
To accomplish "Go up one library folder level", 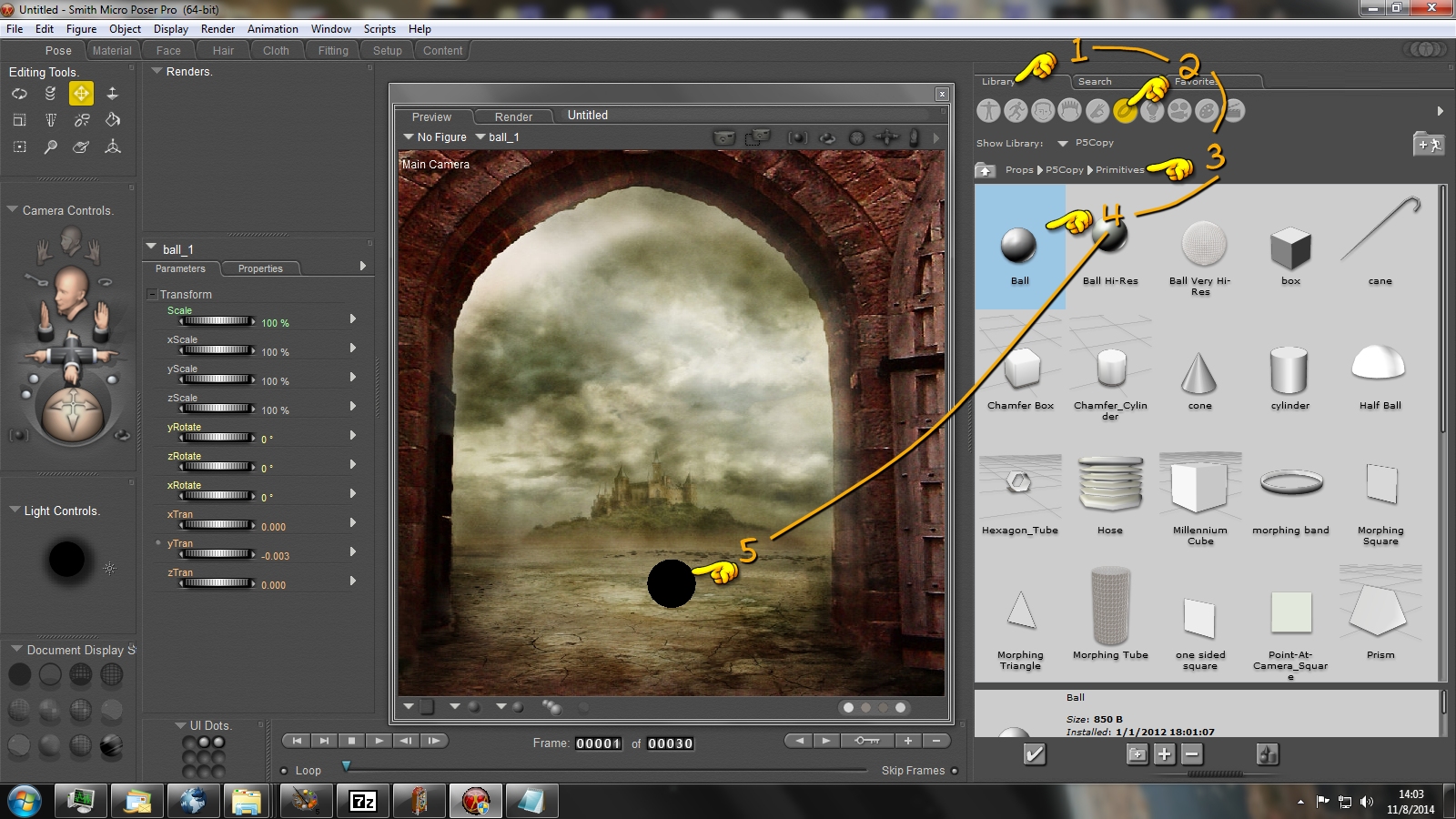I will point(986,170).
